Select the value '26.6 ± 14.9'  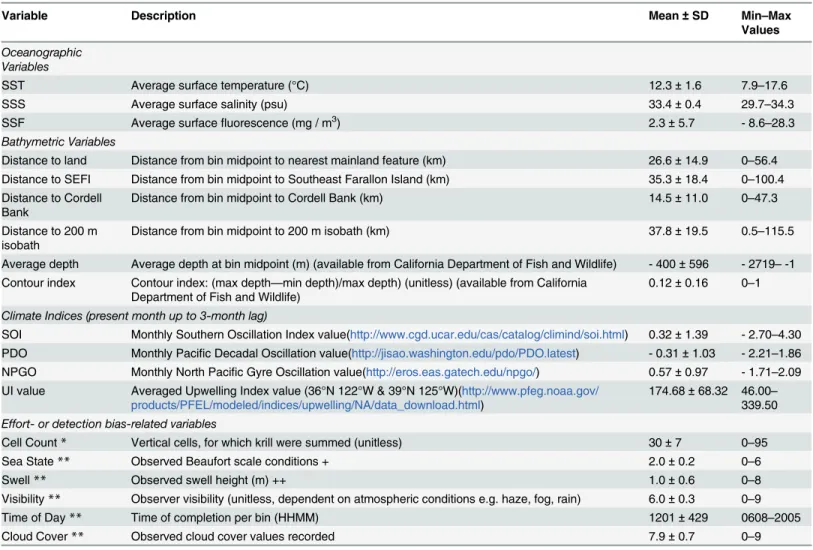[x=678, y=161]
